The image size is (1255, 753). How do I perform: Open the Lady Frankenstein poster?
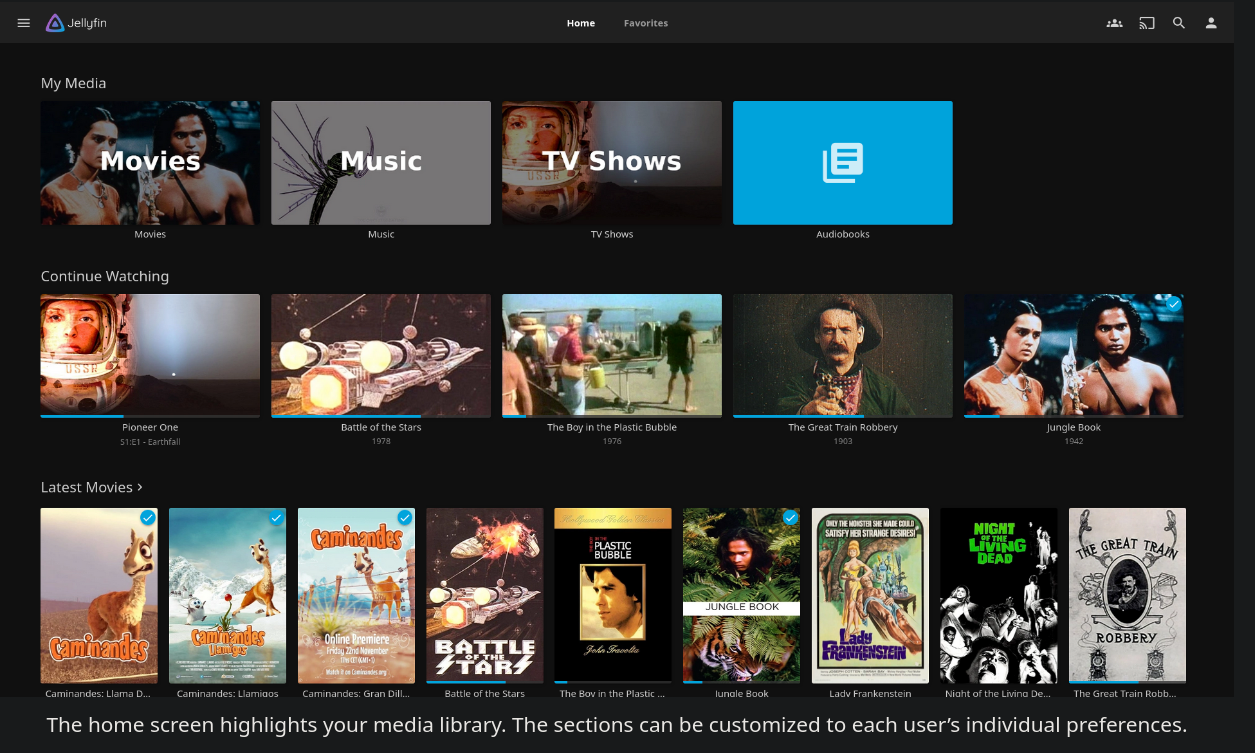(x=870, y=596)
